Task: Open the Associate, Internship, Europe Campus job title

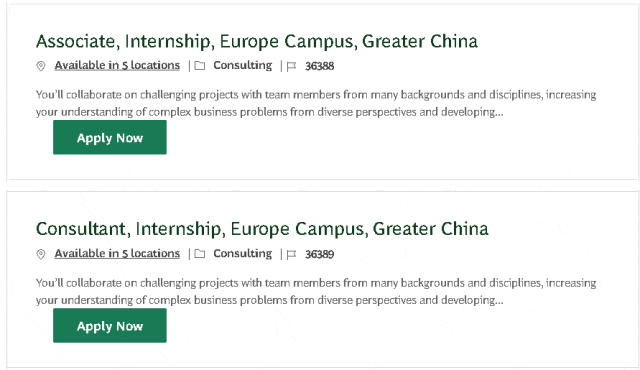Action: point(257,42)
